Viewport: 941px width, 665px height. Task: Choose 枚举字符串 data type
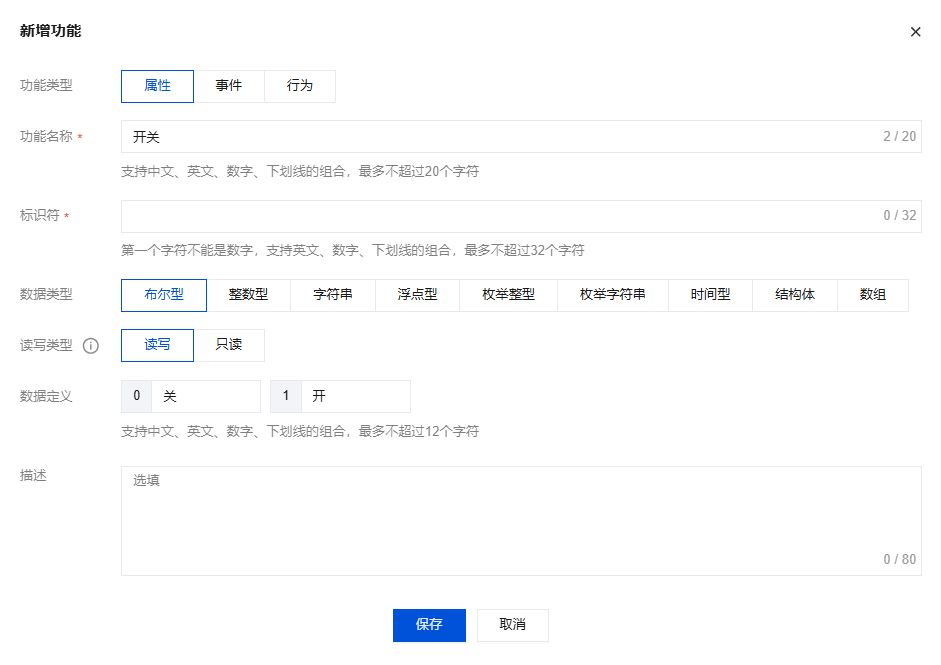[x=612, y=295]
